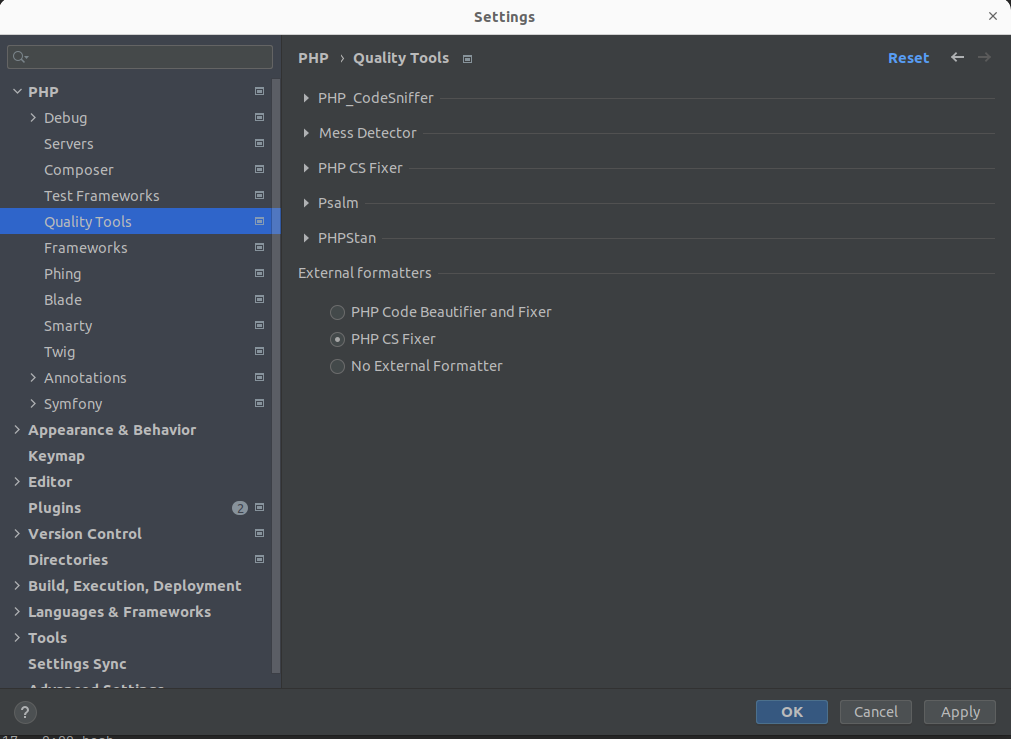Click project-level icon next to Quality Tools breadcrumb
Viewport: 1011px width, 739px height.
click(x=467, y=59)
